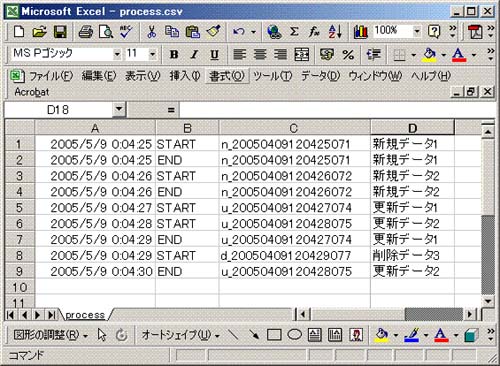Viewport: 500px width, 366px height.
Task: Toggle underline formatting
Action: [x=215, y=54]
